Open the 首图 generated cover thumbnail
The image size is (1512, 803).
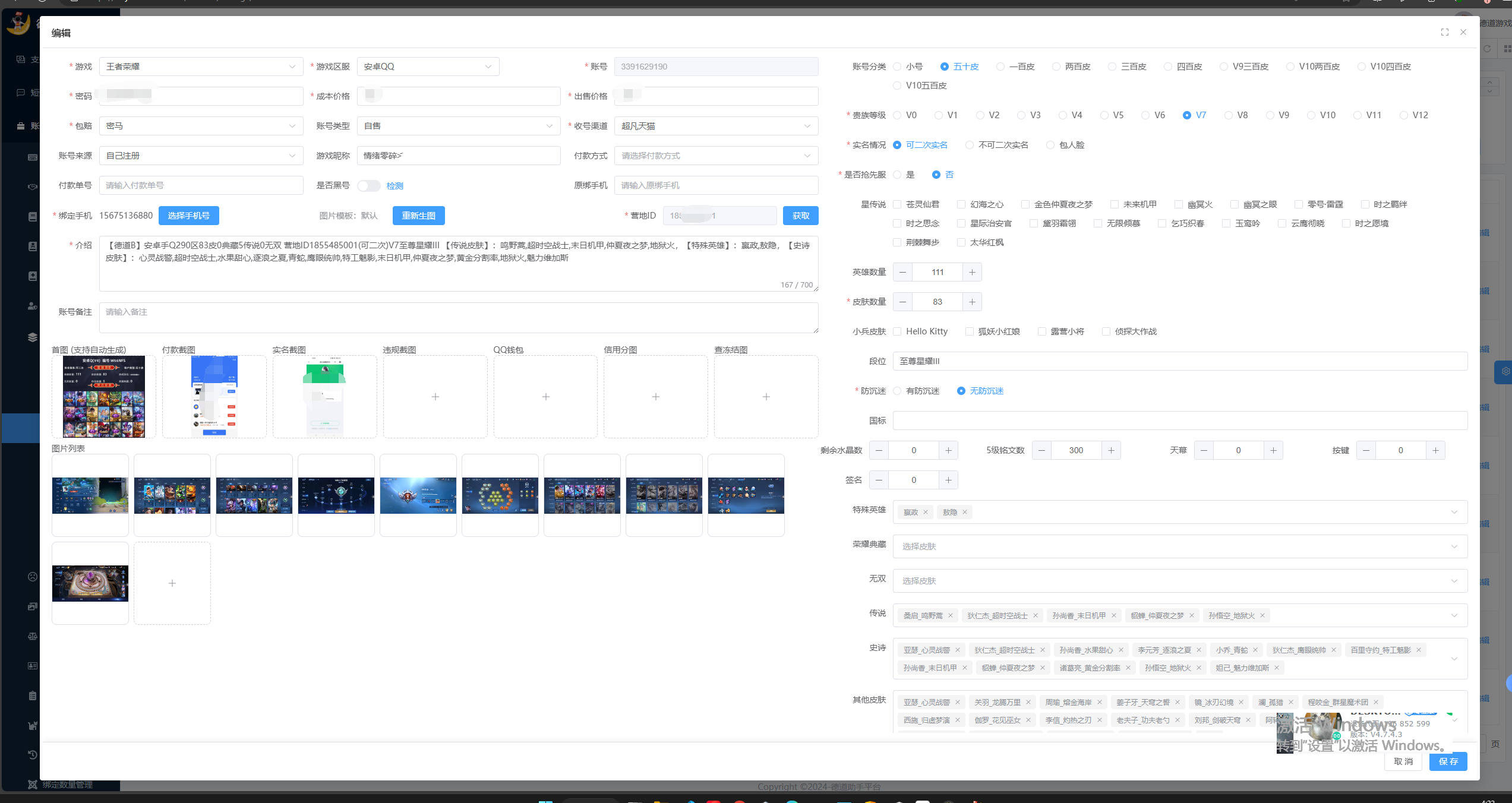(104, 397)
